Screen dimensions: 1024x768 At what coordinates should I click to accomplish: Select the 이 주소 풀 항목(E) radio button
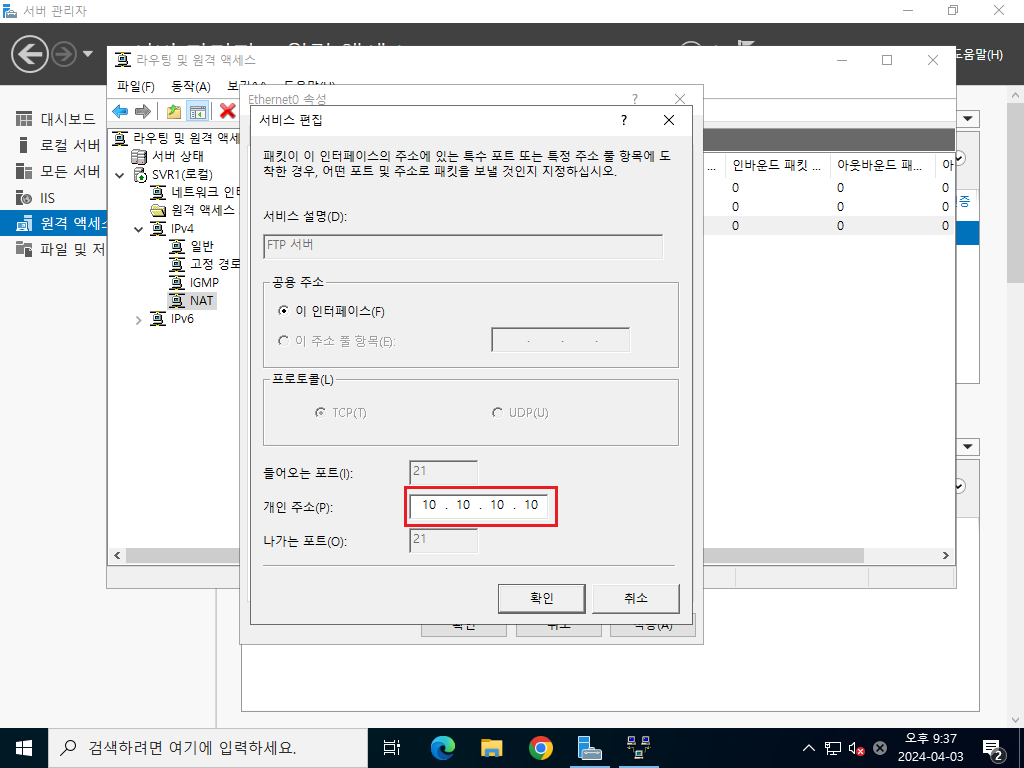[x=283, y=341]
